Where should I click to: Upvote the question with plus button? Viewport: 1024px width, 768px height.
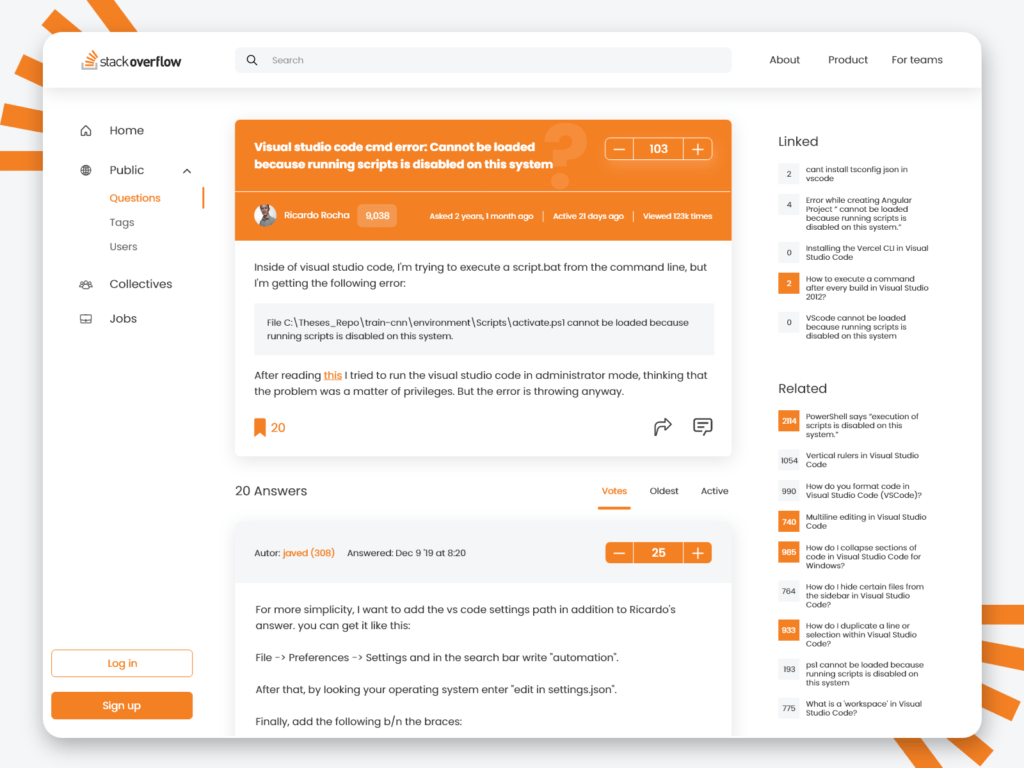click(x=697, y=149)
